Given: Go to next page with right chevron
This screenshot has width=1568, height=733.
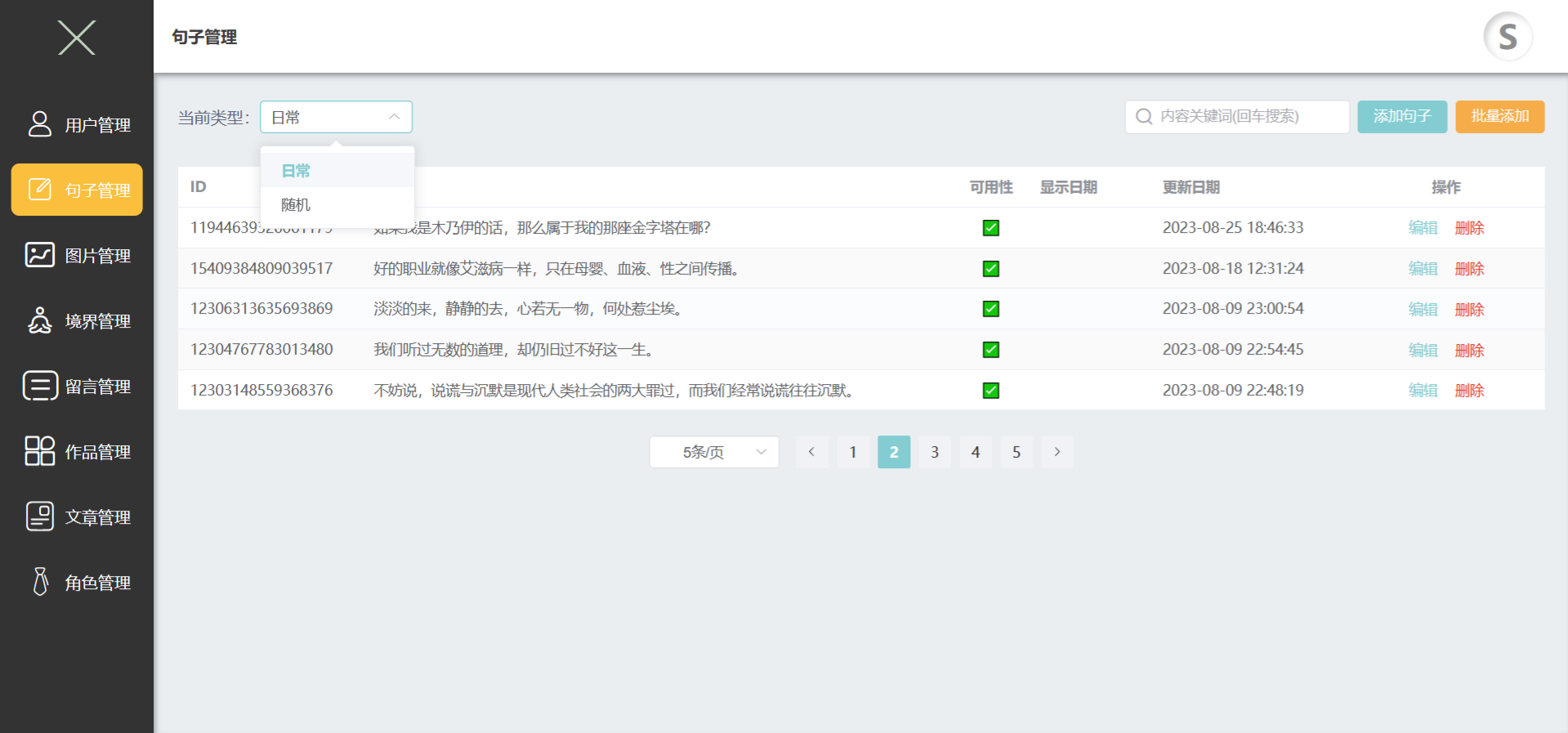Looking at the screenshot, I should click(x=1057, y=452).
